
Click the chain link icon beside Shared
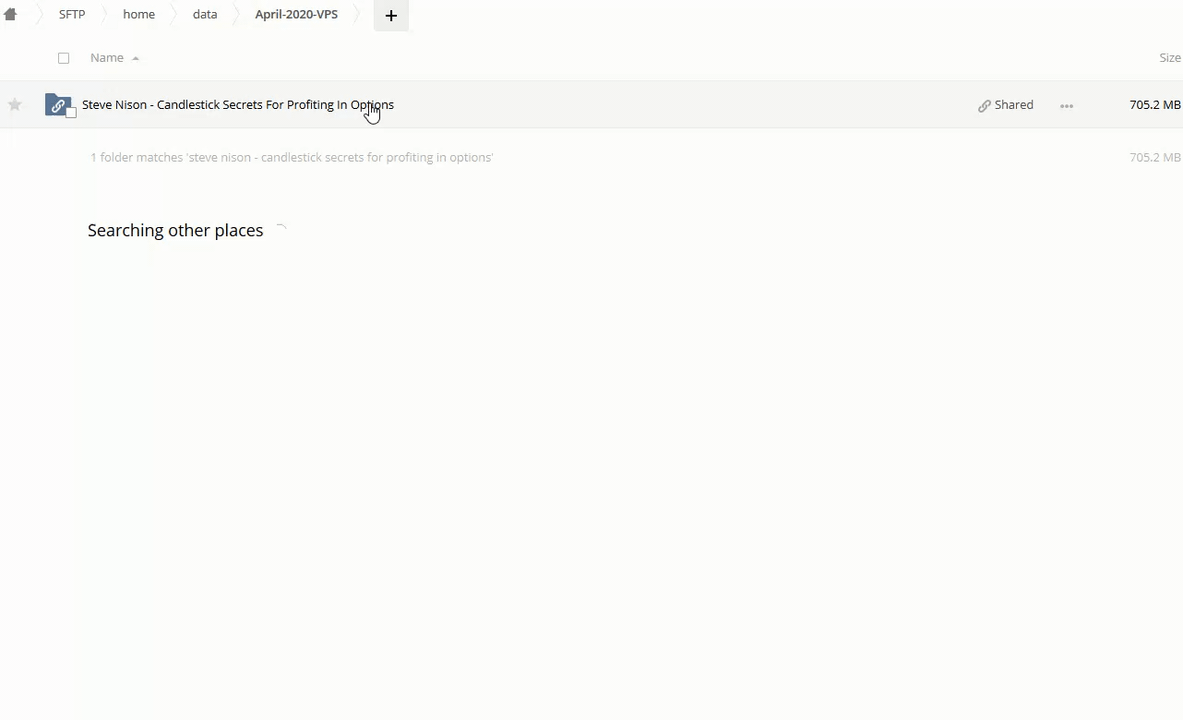point(984,105)
